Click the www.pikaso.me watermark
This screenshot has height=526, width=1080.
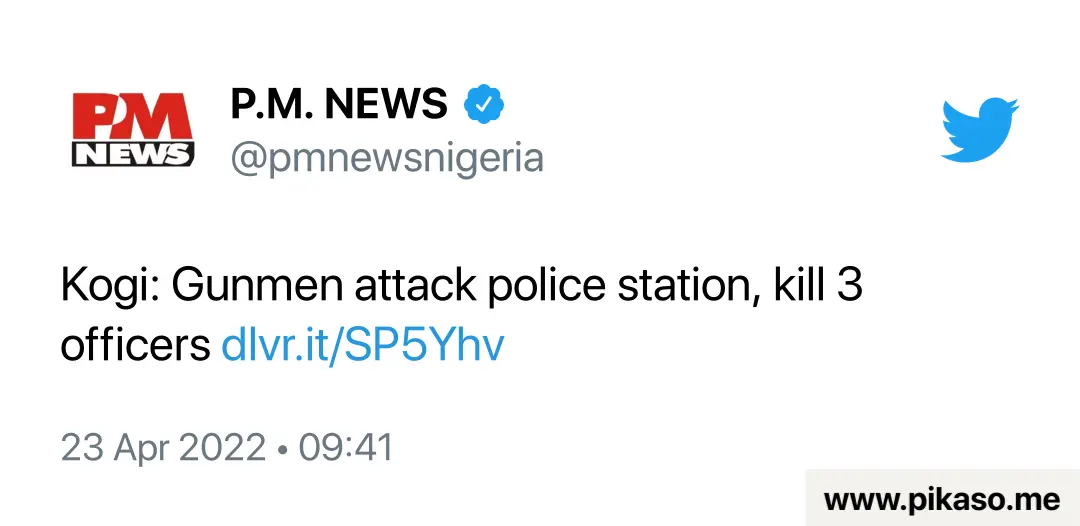942,499
